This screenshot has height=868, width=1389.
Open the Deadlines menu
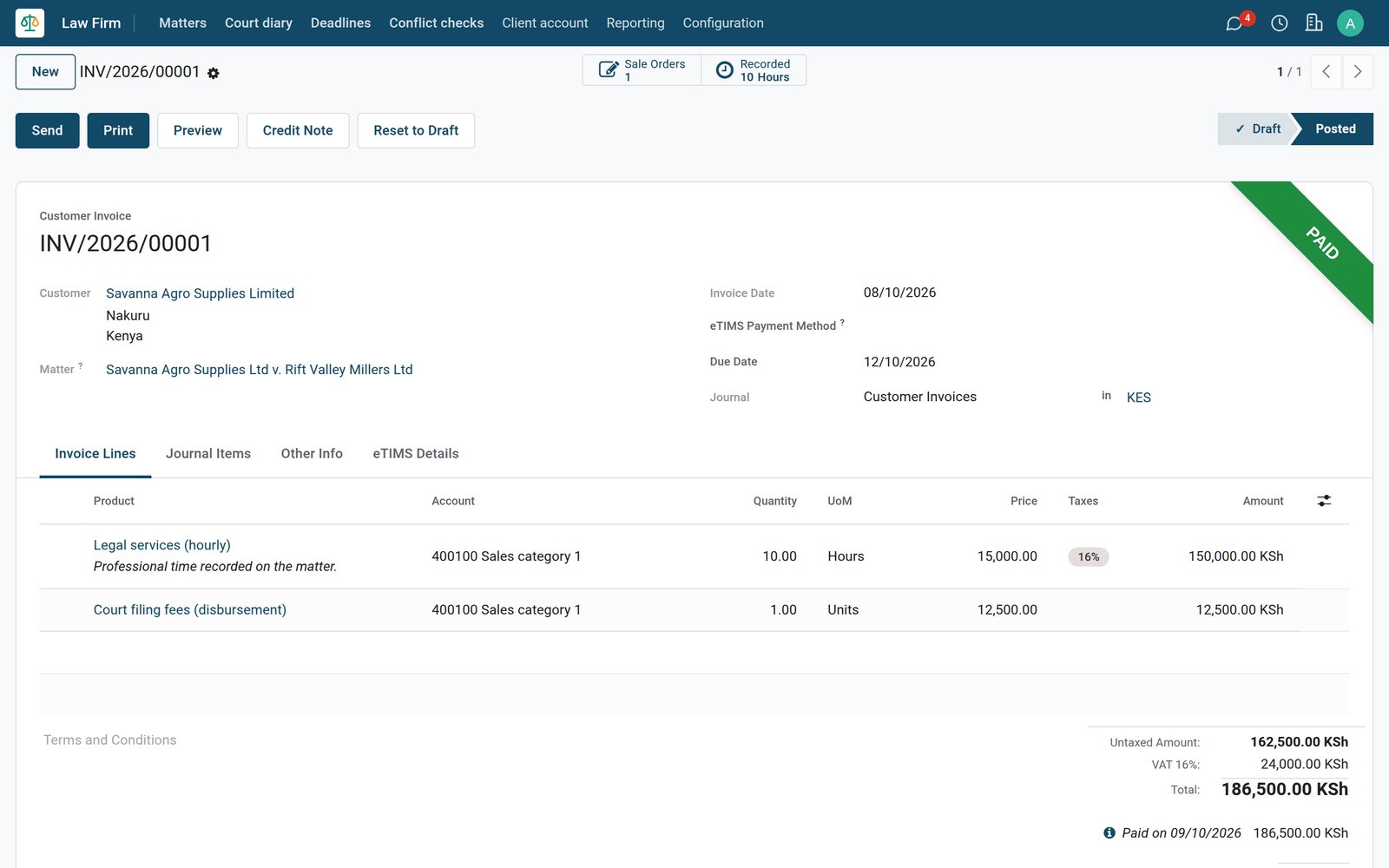point(340,23)
